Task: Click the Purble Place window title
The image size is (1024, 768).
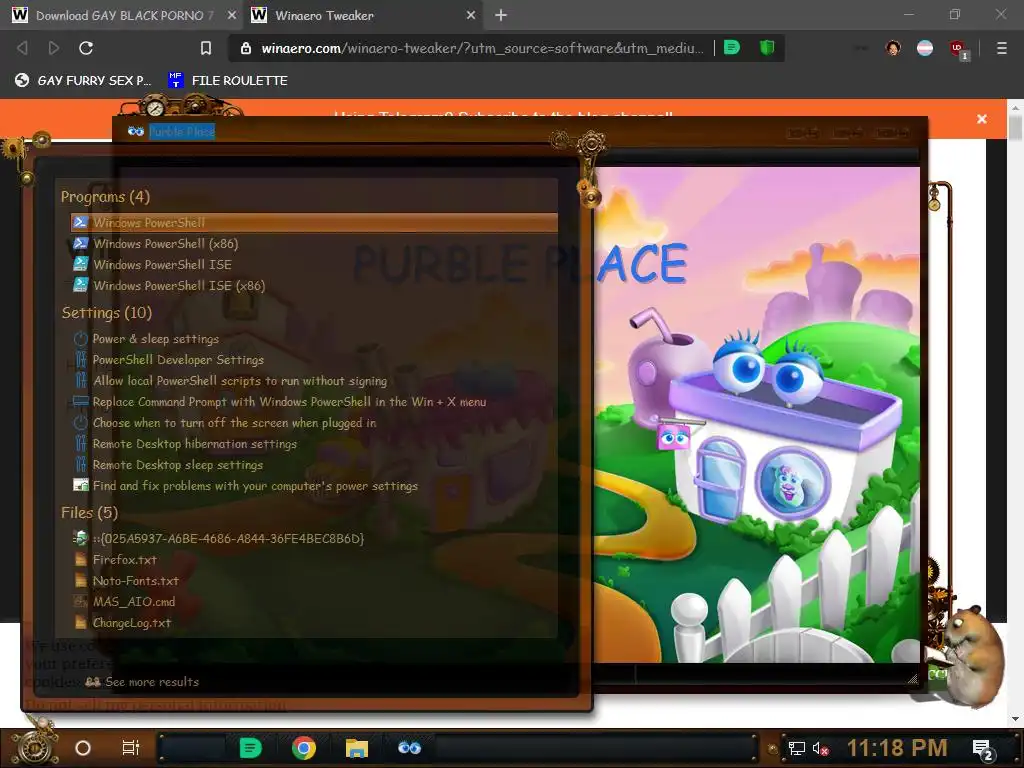Action: (x=182, y=131)
